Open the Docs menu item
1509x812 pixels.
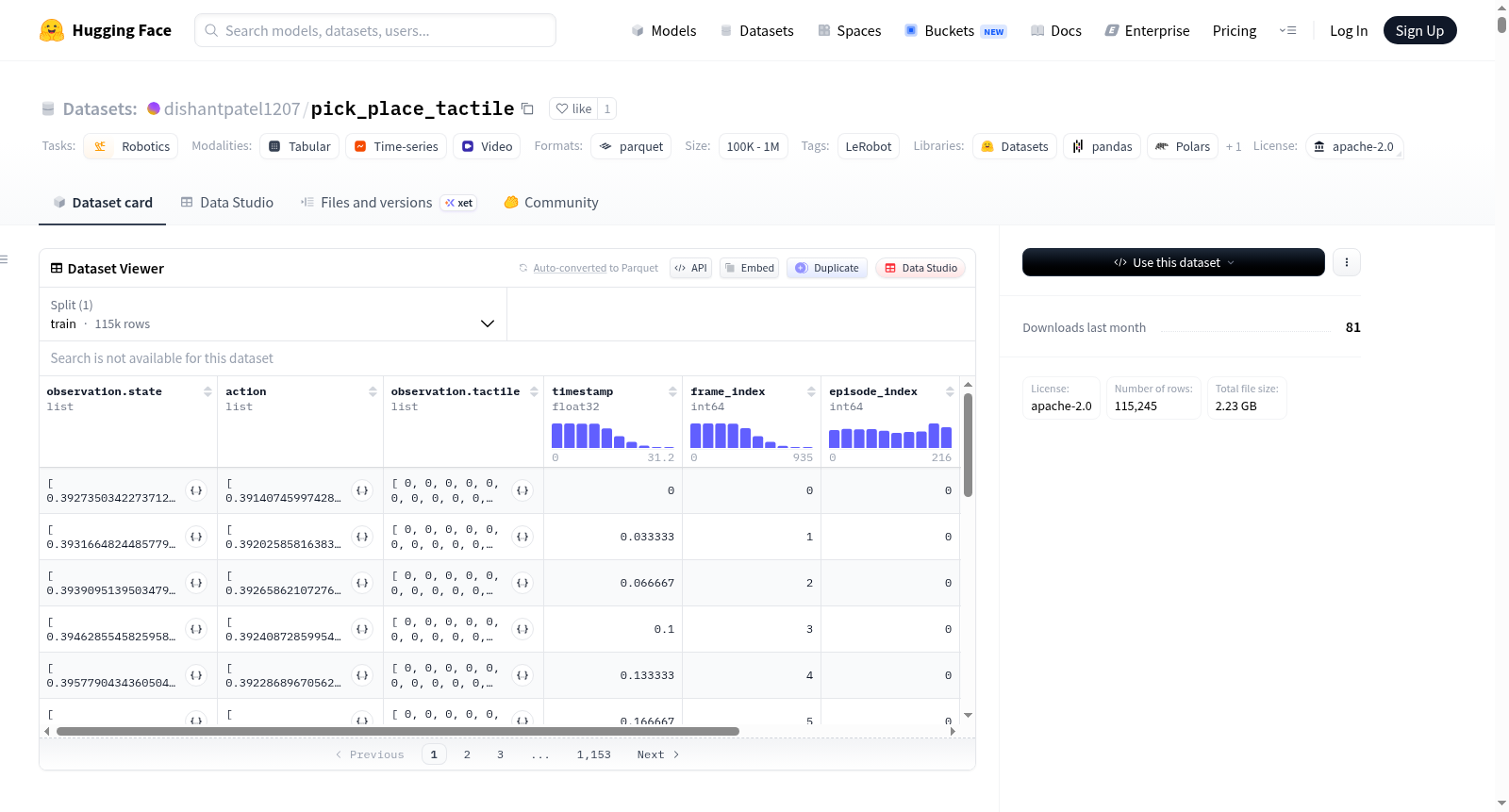(1056, 30)
